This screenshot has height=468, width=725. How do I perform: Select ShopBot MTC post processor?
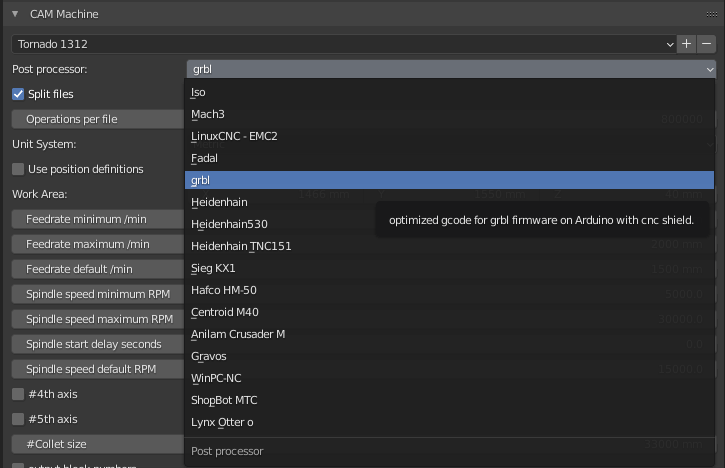[x=224, y=400]
